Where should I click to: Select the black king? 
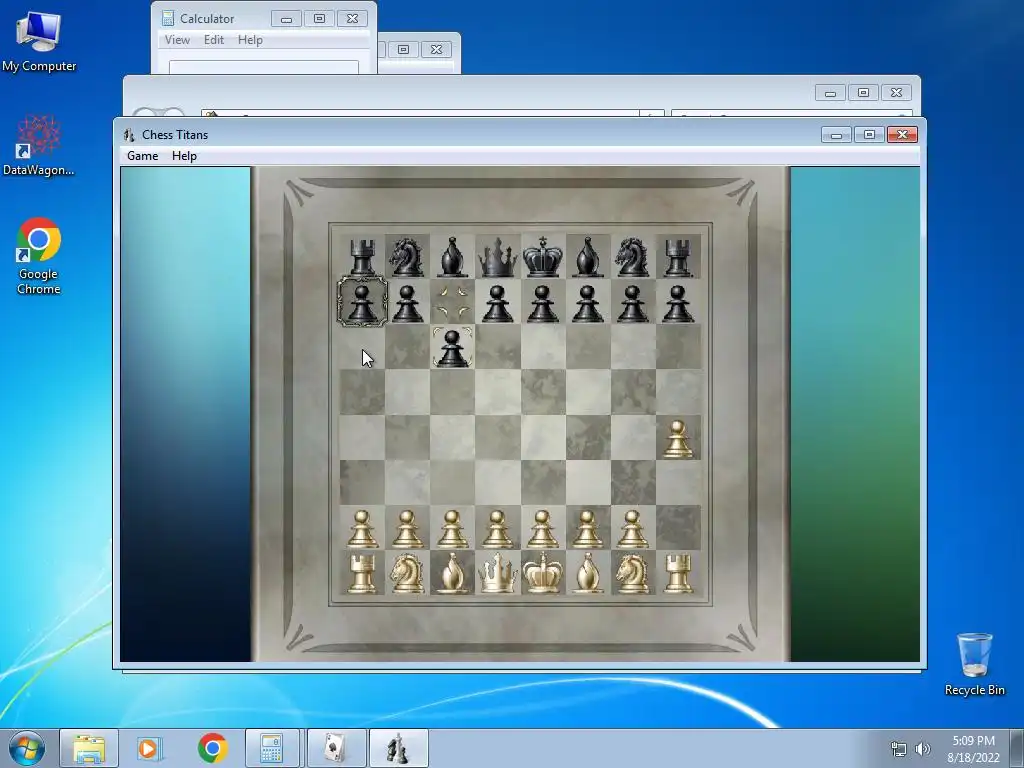(543, 257)
